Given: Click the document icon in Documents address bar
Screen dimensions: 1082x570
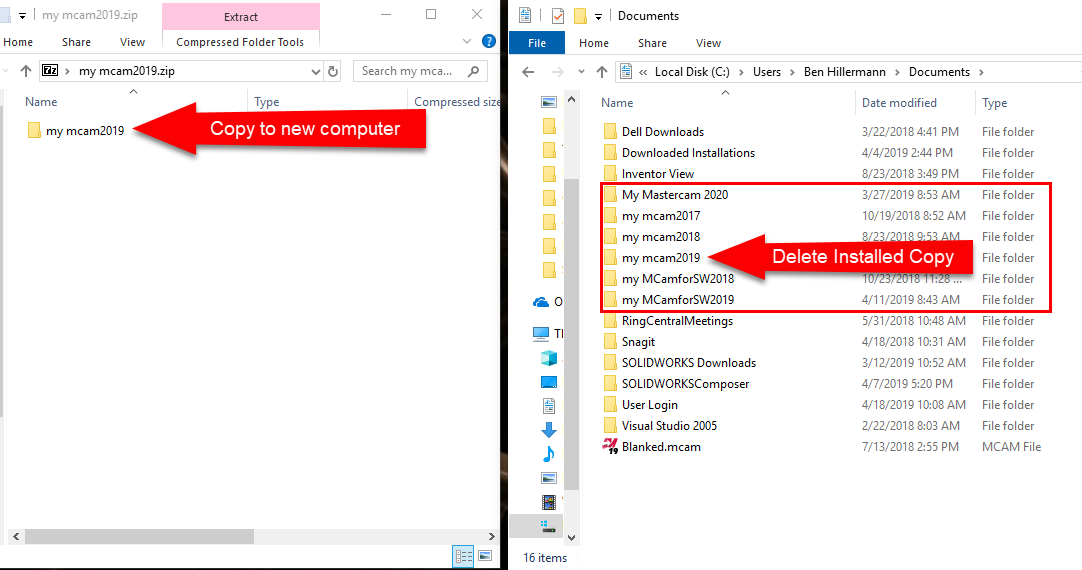Looking at the screenshot, I should pos(627,72).
